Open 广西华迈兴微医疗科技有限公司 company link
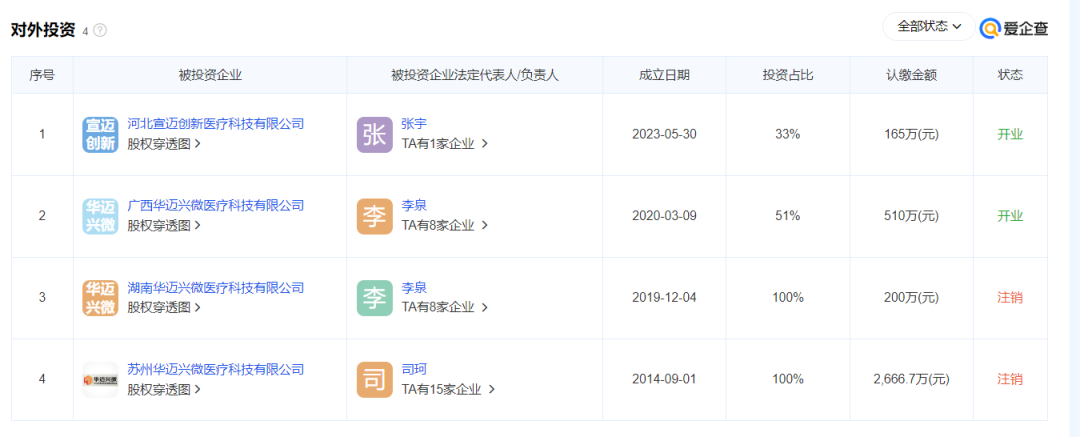This screenshot has width=1080, height=437. tap(215, 206)
